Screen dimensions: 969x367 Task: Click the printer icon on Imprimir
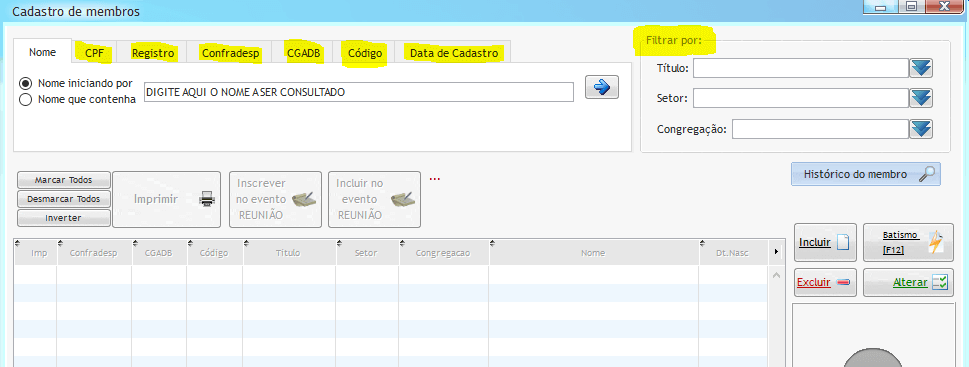pyautogui.click(x=206, y=199)
